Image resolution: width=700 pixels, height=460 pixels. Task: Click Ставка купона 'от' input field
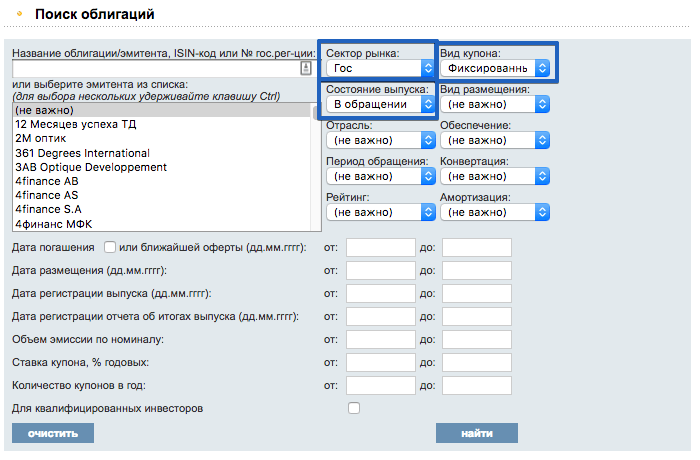tap(381, 362)
